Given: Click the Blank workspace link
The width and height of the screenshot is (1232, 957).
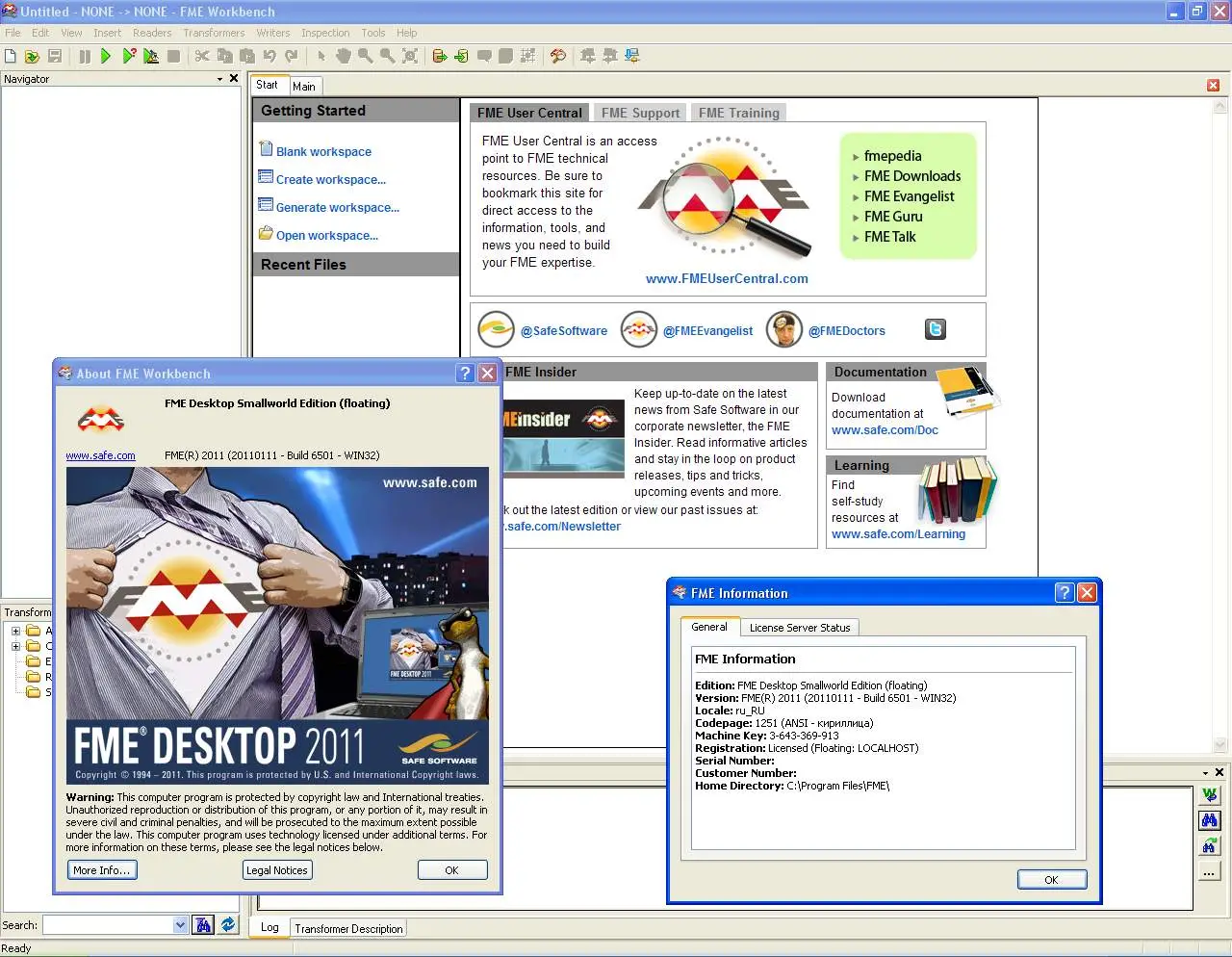Looking at the screenshot, I should [323, 151].
